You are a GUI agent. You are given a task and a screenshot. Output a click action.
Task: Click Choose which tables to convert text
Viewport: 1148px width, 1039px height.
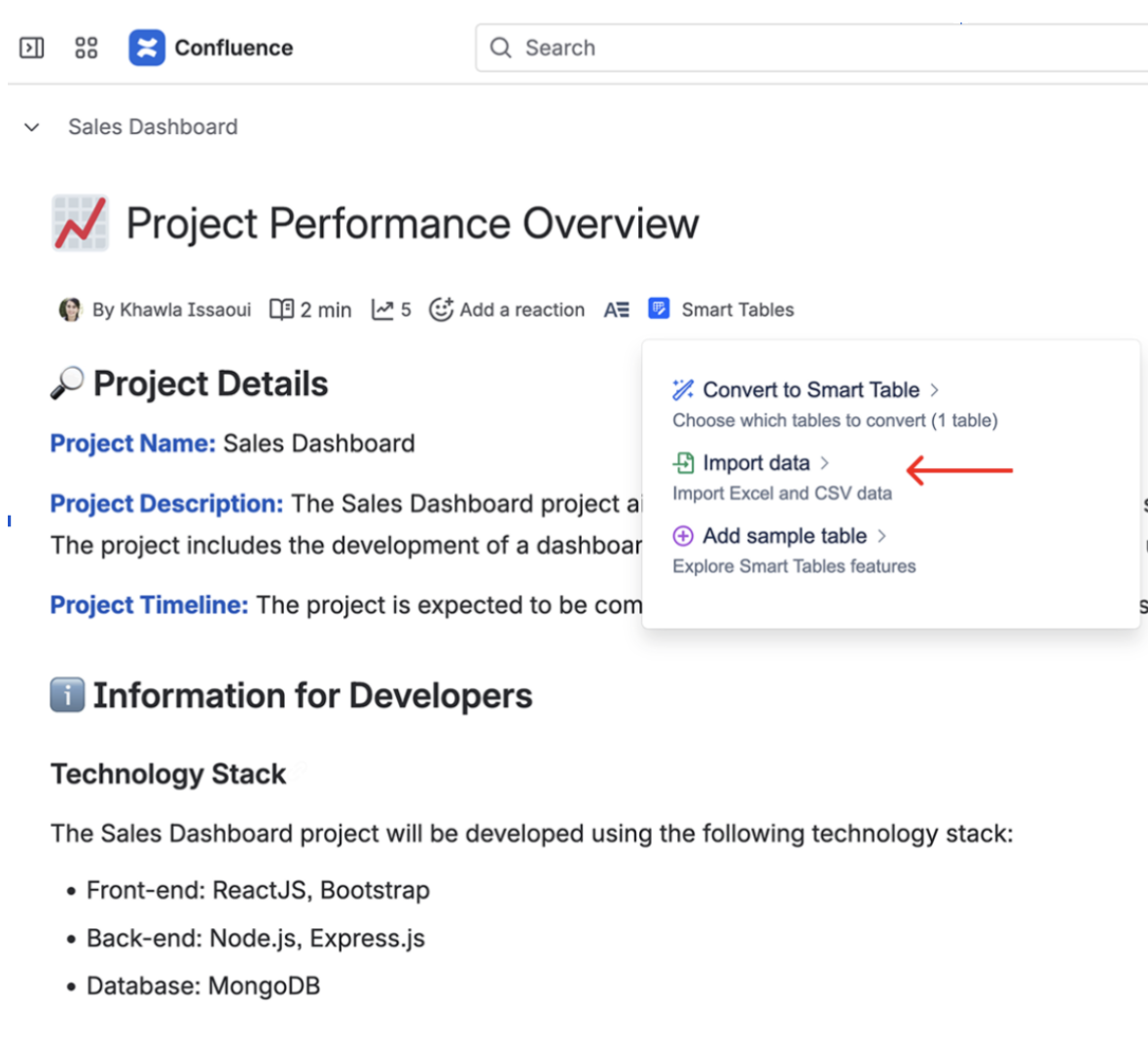(835, 420)
